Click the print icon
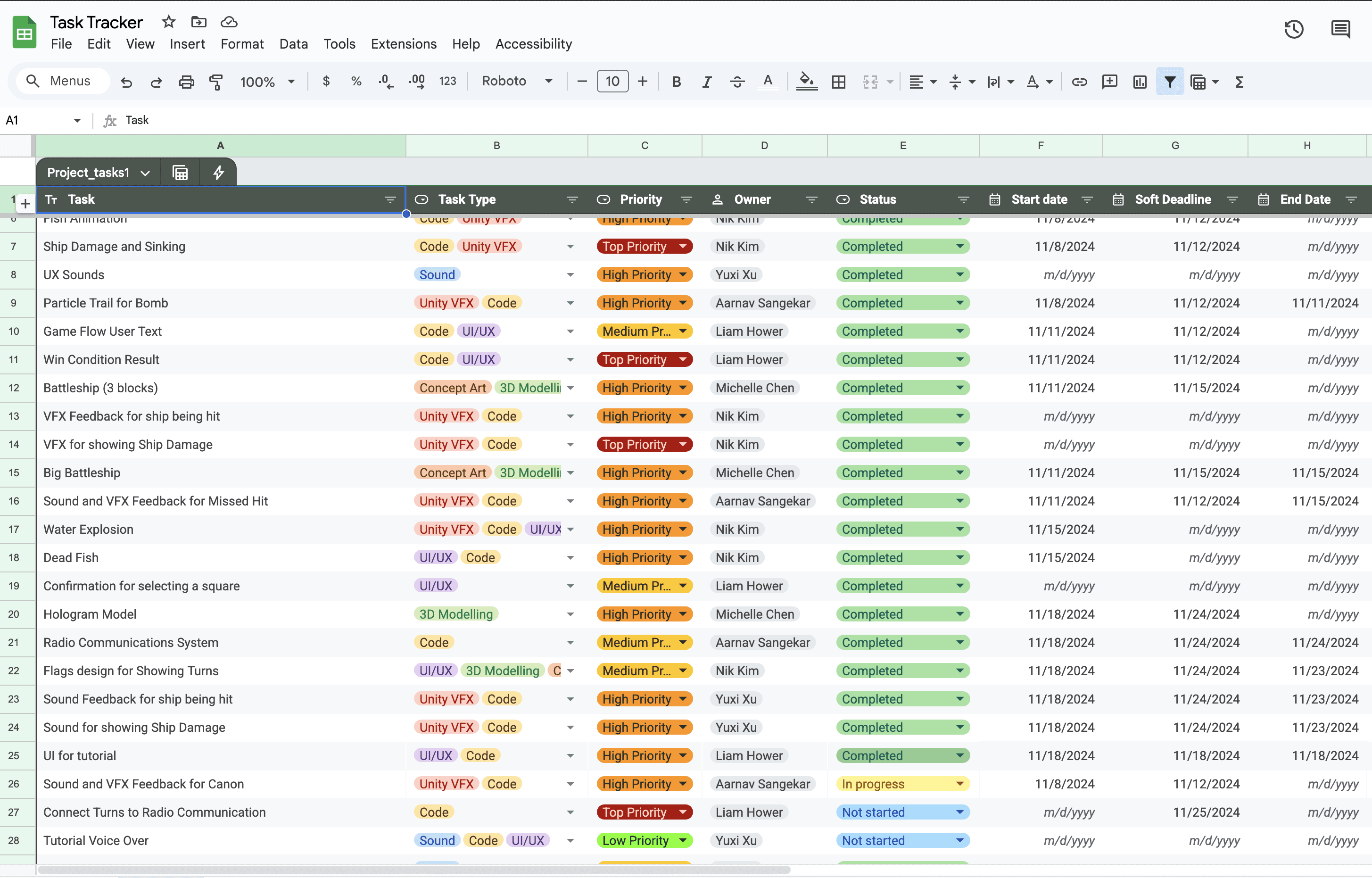1372x878 pixels. coord(186,82)
